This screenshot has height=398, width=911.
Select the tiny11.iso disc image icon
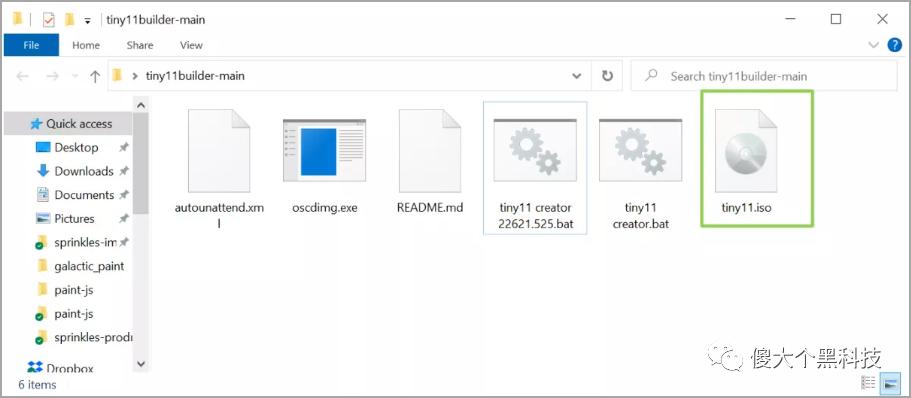pos(746,150)
